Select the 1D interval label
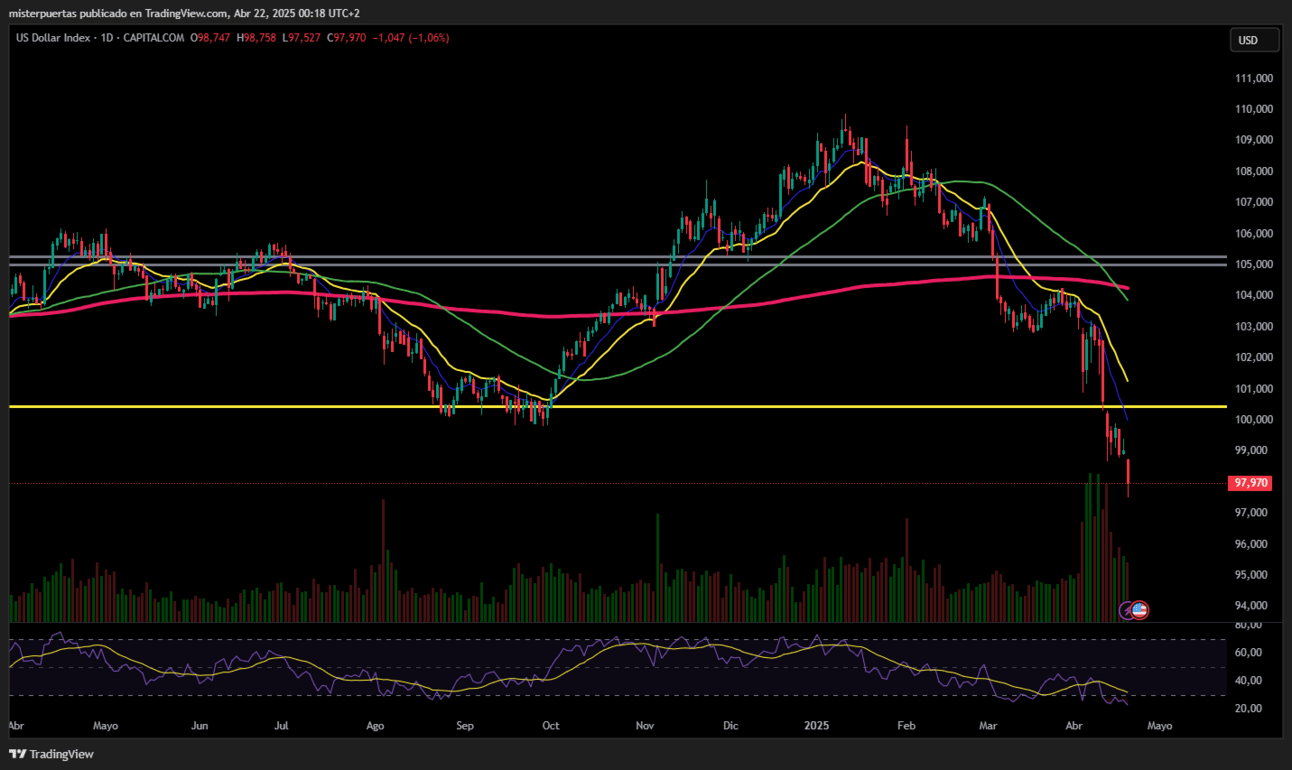 [x=106, y=38]
